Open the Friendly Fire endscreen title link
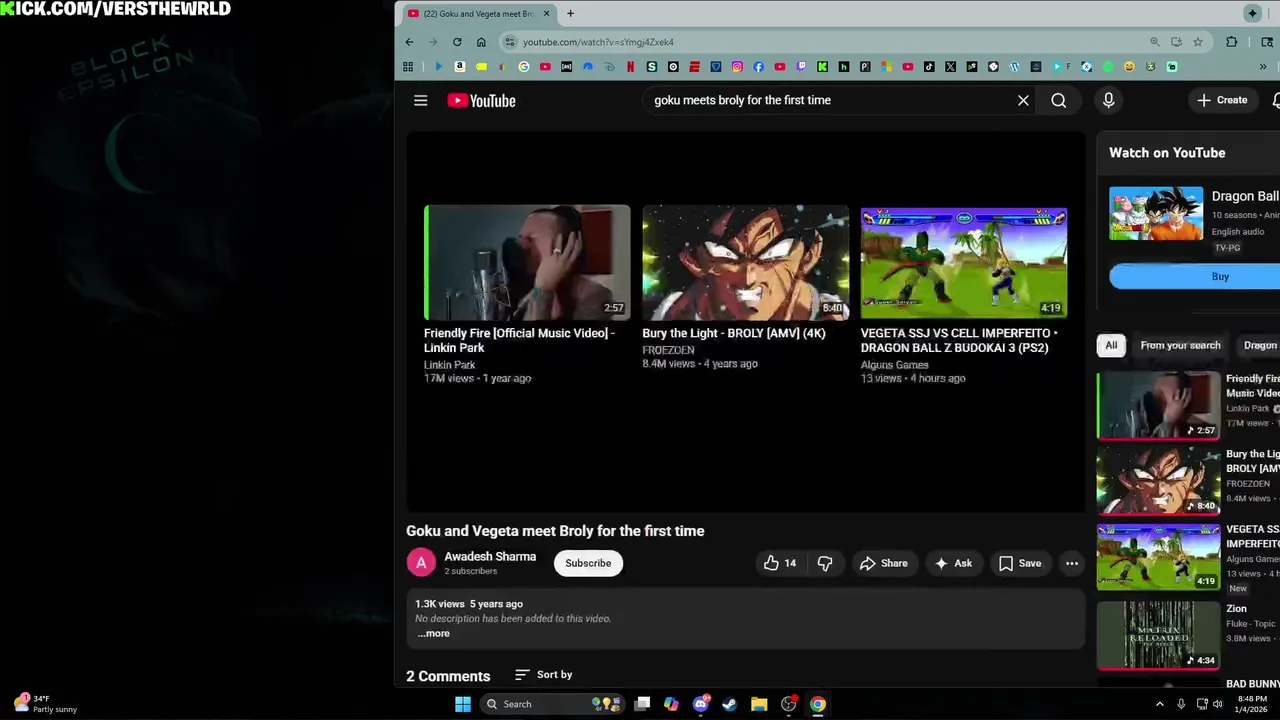The image size is (1280, 720). (x=519, y=340)
